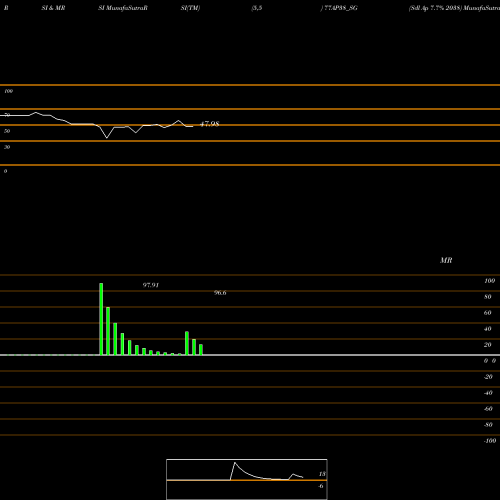500x500 pixels.
Task: Click the tallest green MR bar
Action: click(101, 319)
